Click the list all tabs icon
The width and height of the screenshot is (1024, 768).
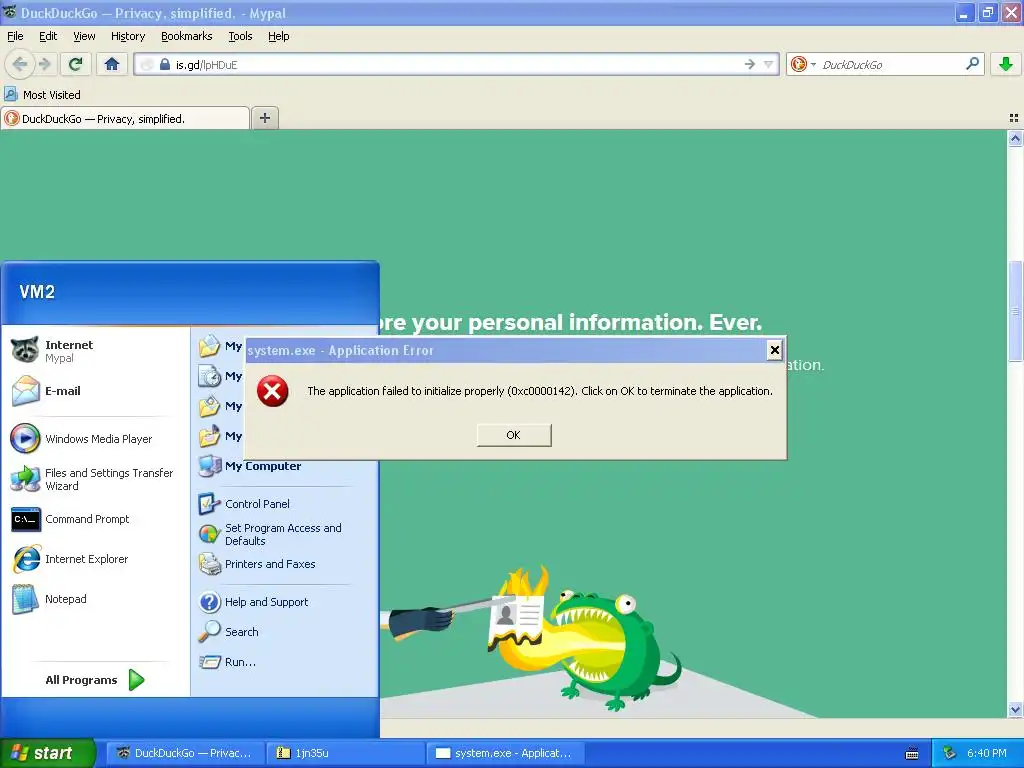pos(1014,118)
